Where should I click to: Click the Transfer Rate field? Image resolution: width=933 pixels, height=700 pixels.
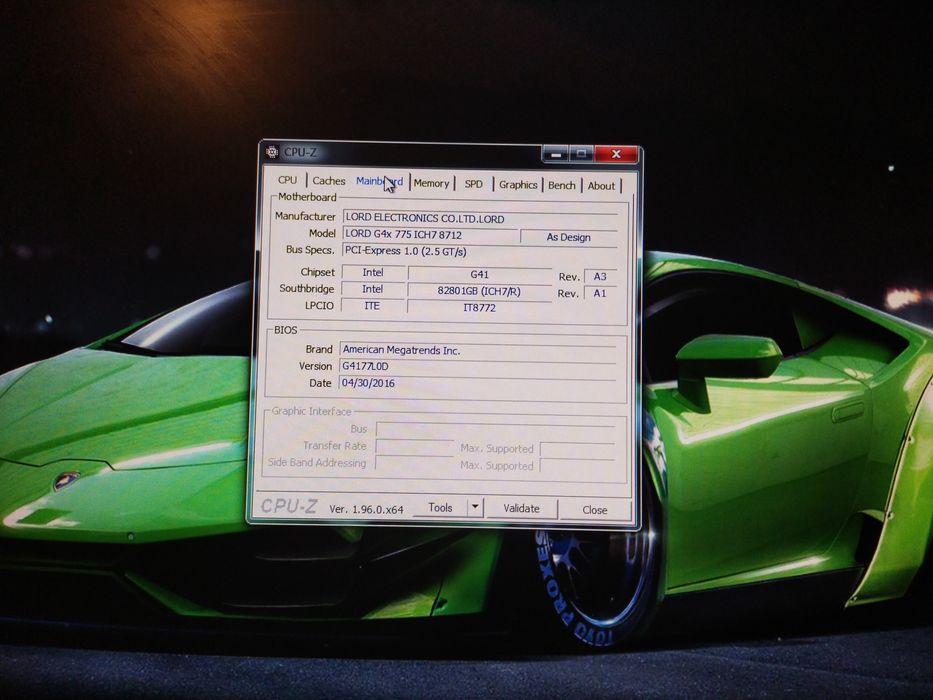click(x=415, y=446)
